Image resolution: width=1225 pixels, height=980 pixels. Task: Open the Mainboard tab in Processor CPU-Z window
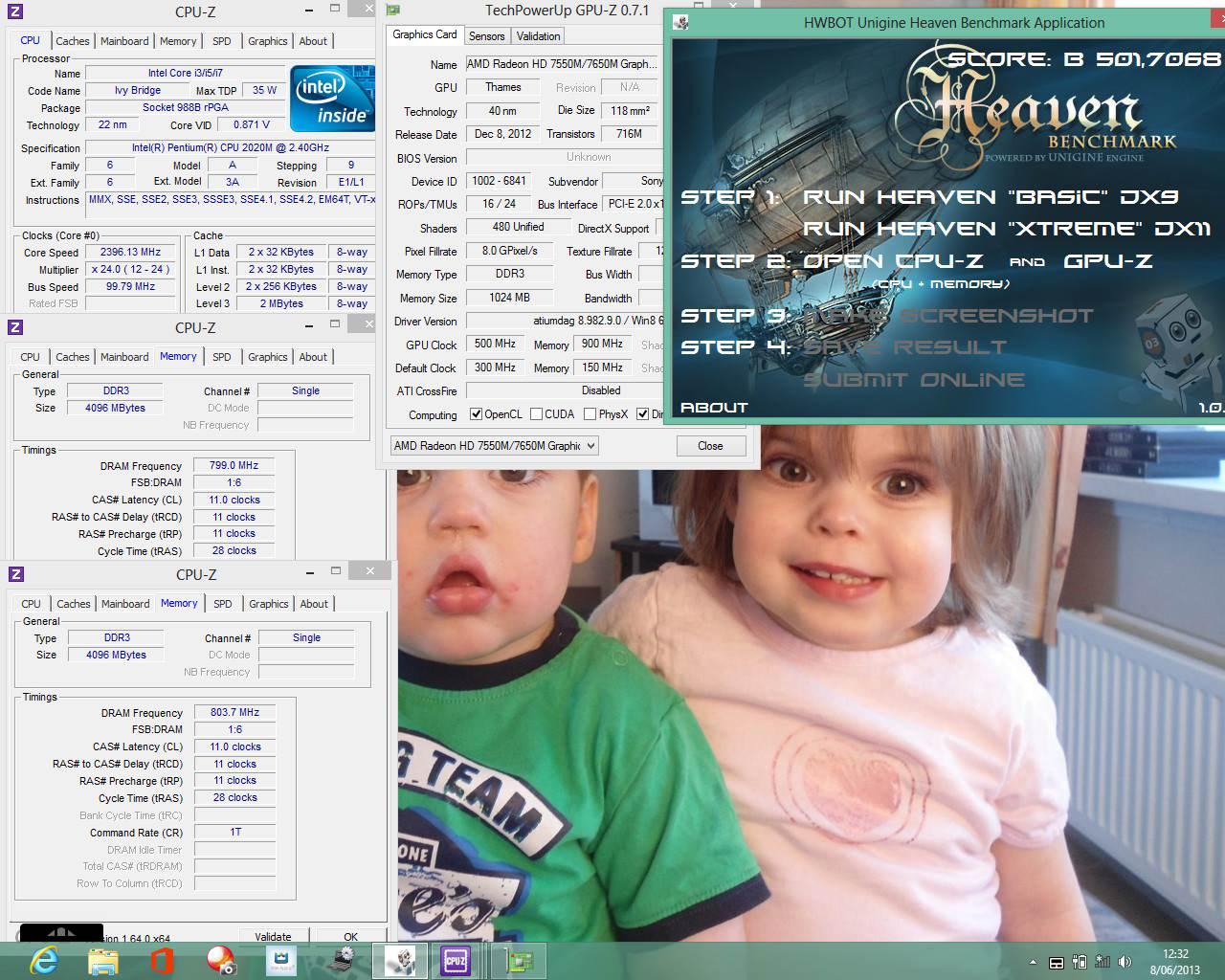point(124,41)
